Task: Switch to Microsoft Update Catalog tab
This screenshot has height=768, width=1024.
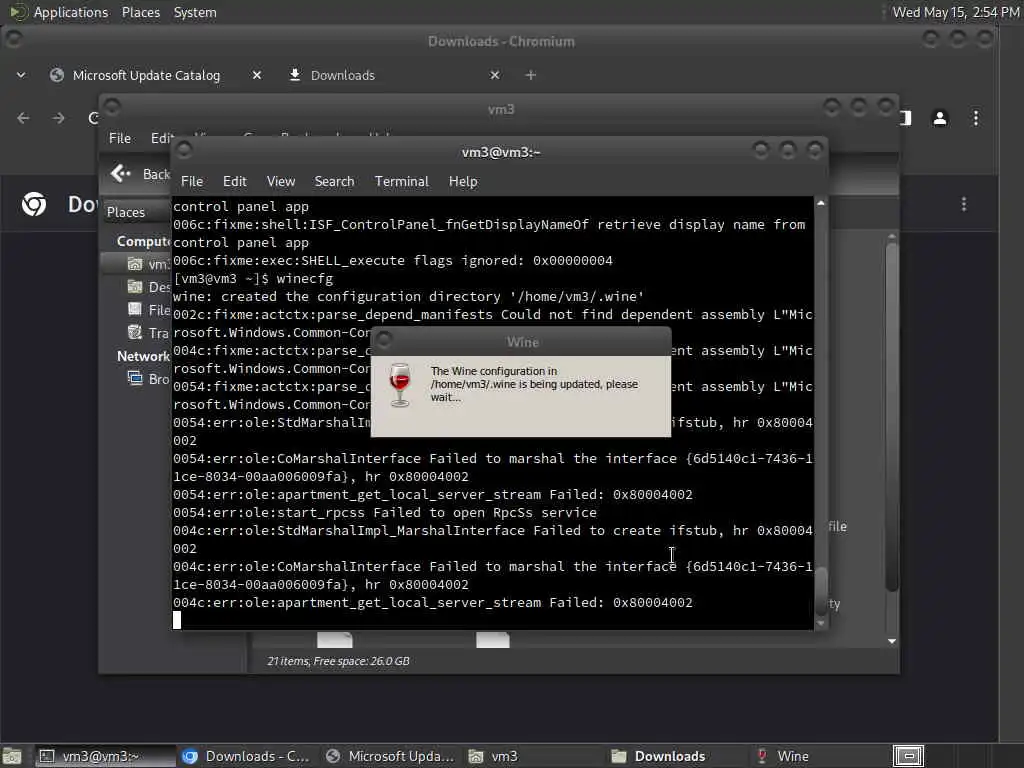Action: (x=146, y=76)
